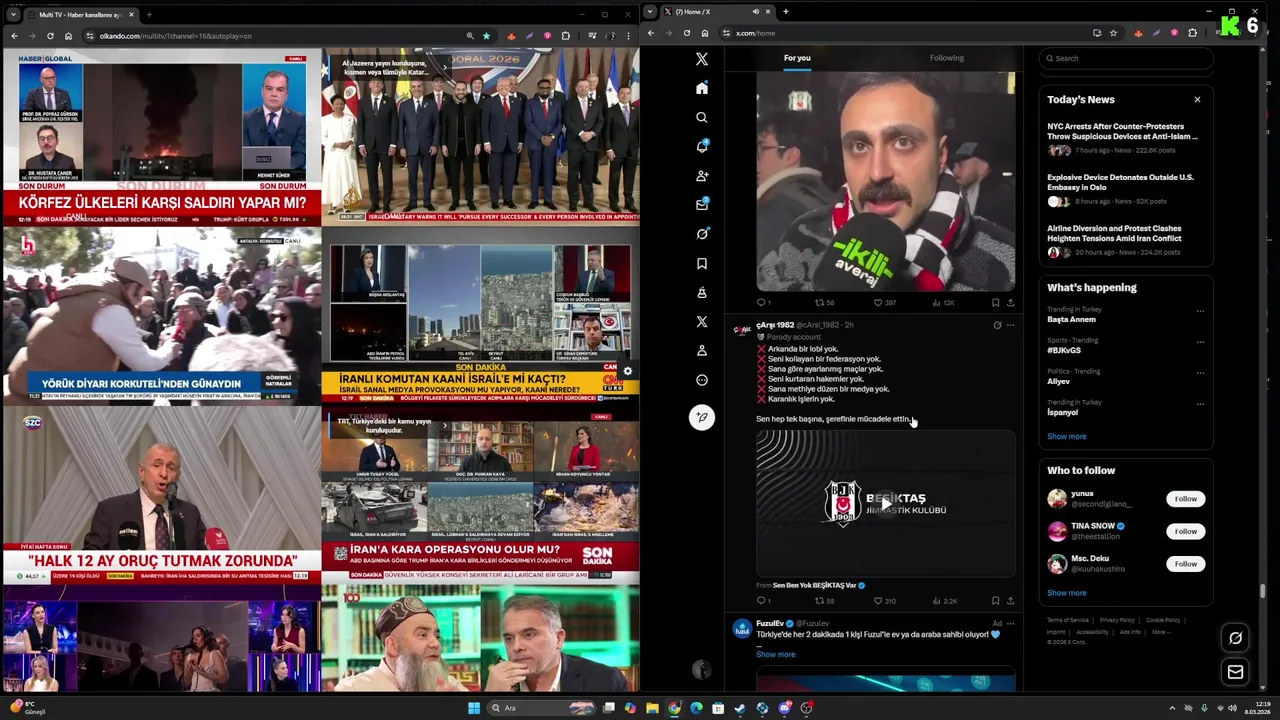Open Profile icon in X sidebar

click(x=702, y=351)
